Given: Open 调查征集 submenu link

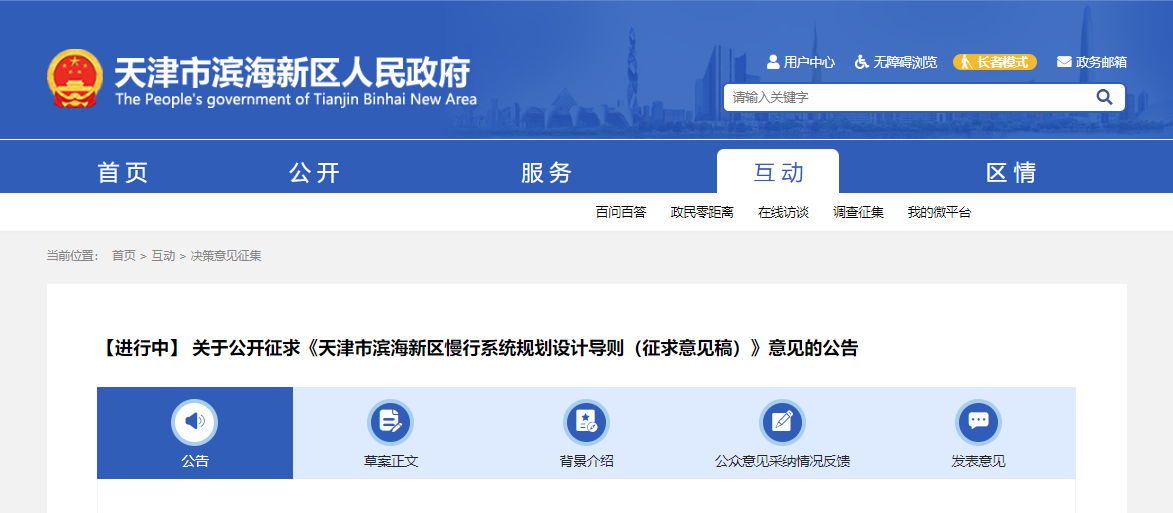Looking at the screenshot, I should 858,212.
